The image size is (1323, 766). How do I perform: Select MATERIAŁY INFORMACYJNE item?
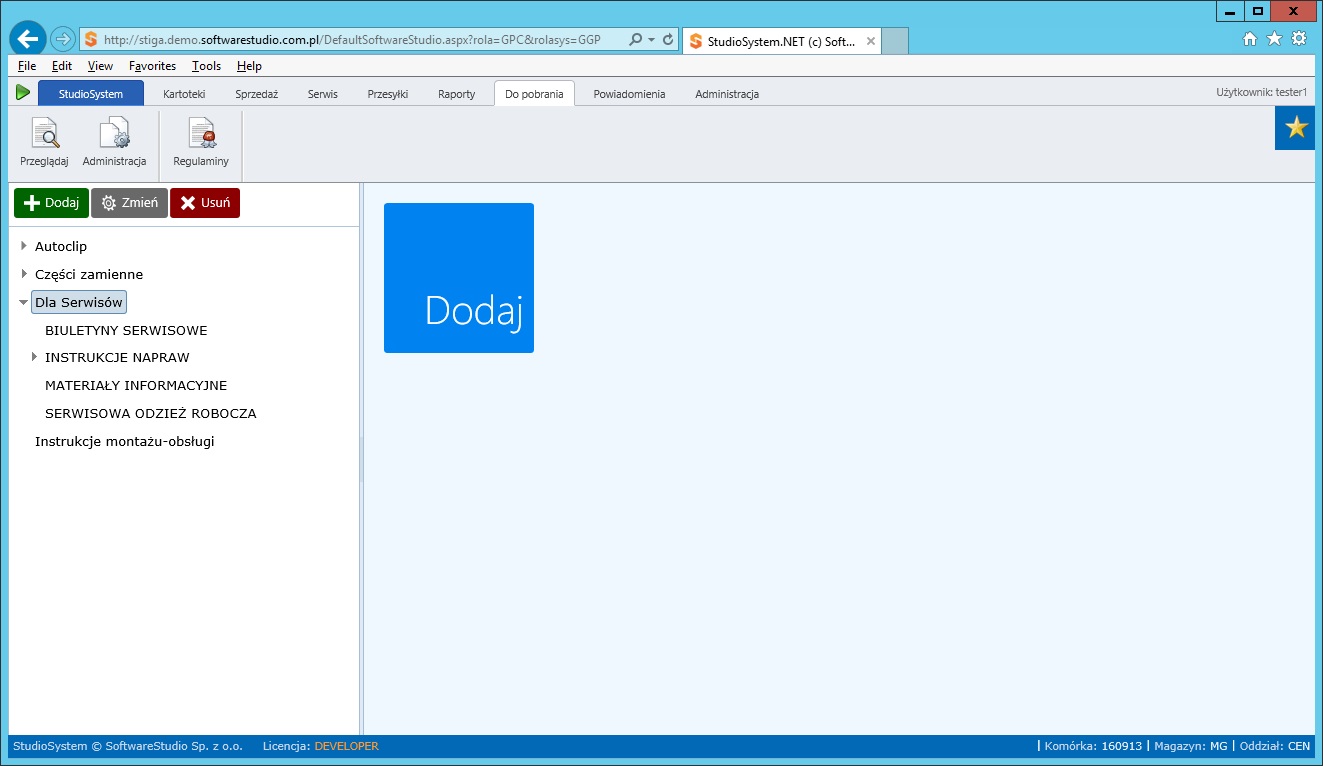point(136,385)
